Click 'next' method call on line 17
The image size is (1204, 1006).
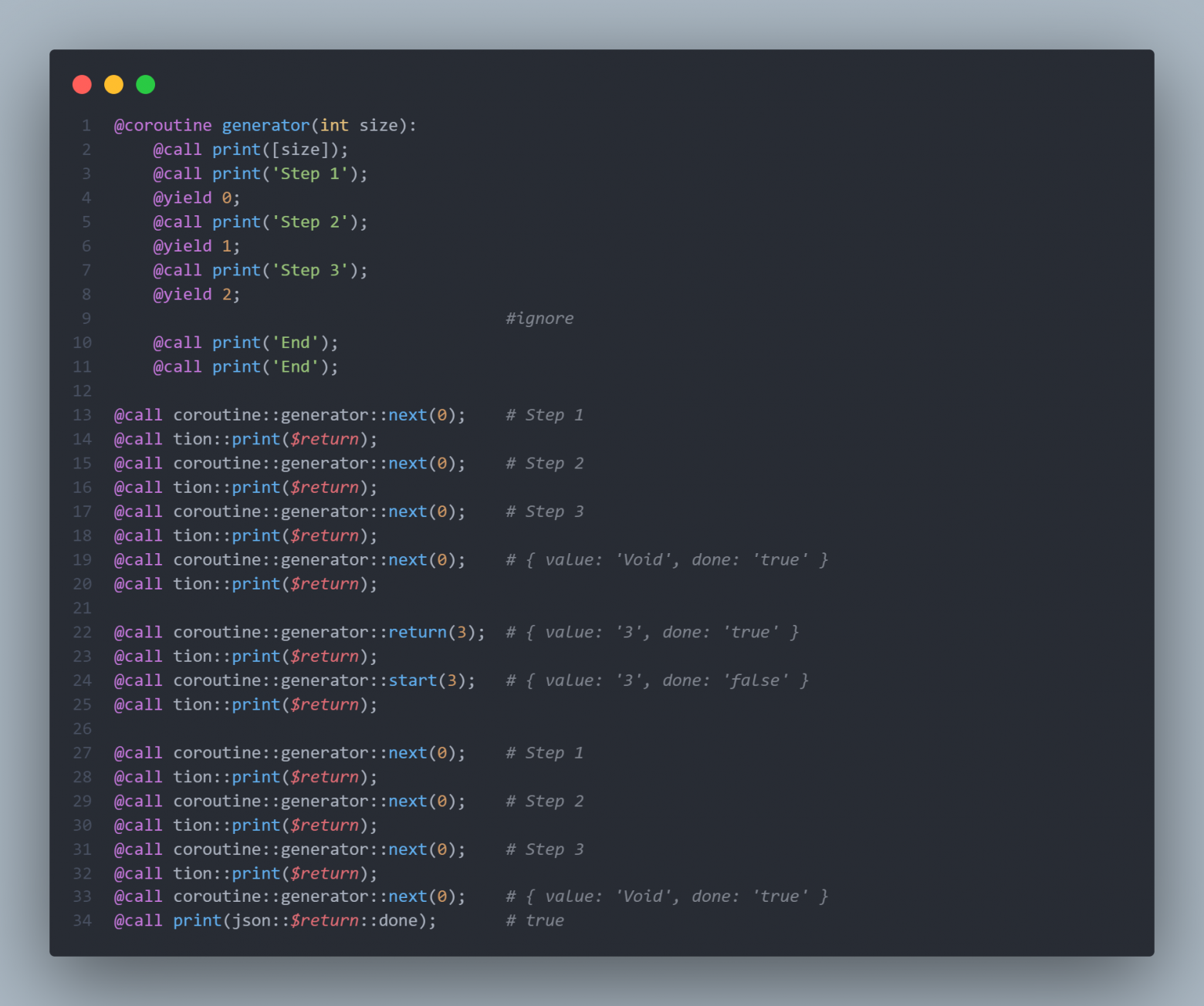pyautogui.click(x=408, y=511)
